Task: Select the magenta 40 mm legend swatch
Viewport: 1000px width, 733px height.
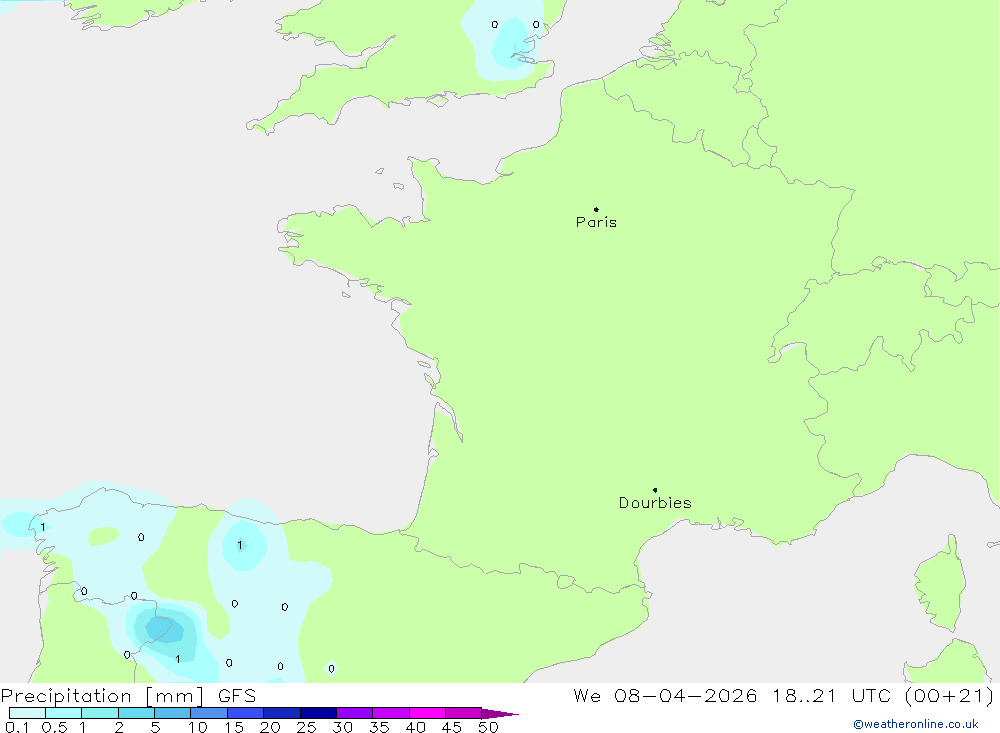Action: 427,713
